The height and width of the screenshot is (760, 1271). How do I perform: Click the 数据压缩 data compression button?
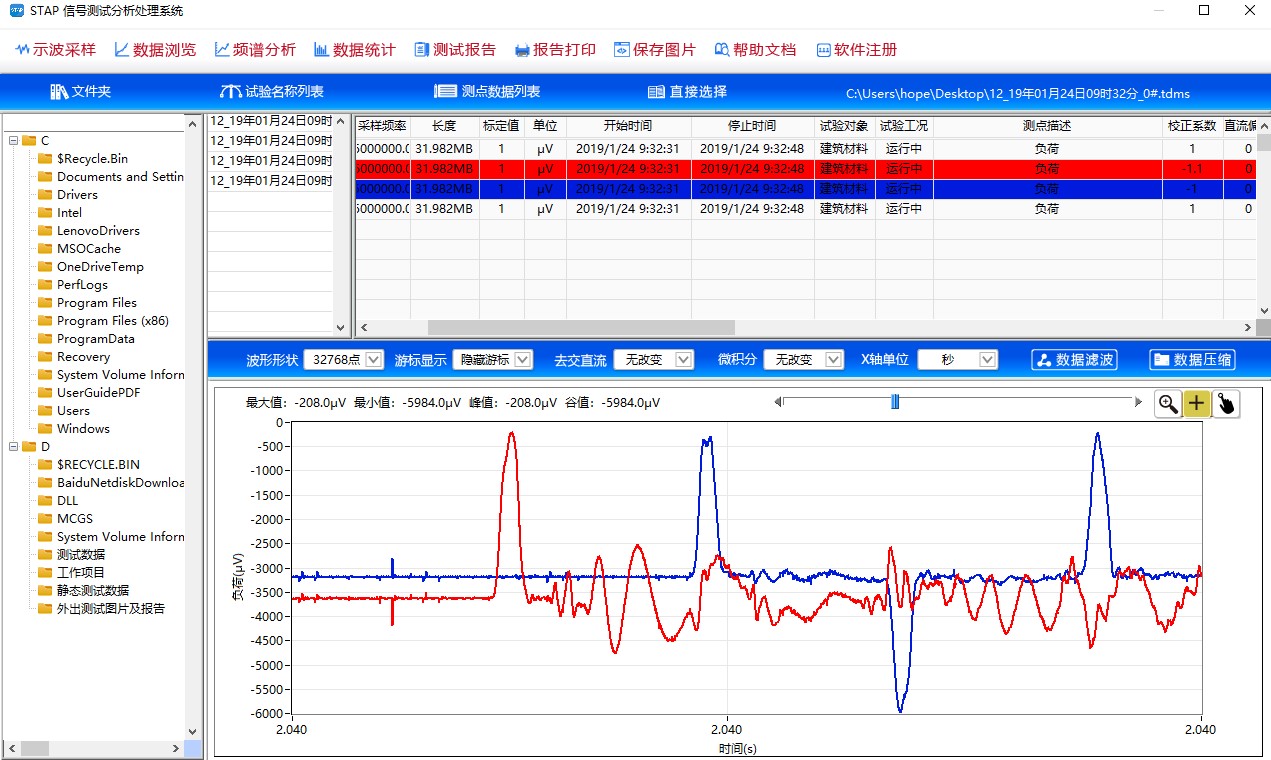(x=1192, y=360)
